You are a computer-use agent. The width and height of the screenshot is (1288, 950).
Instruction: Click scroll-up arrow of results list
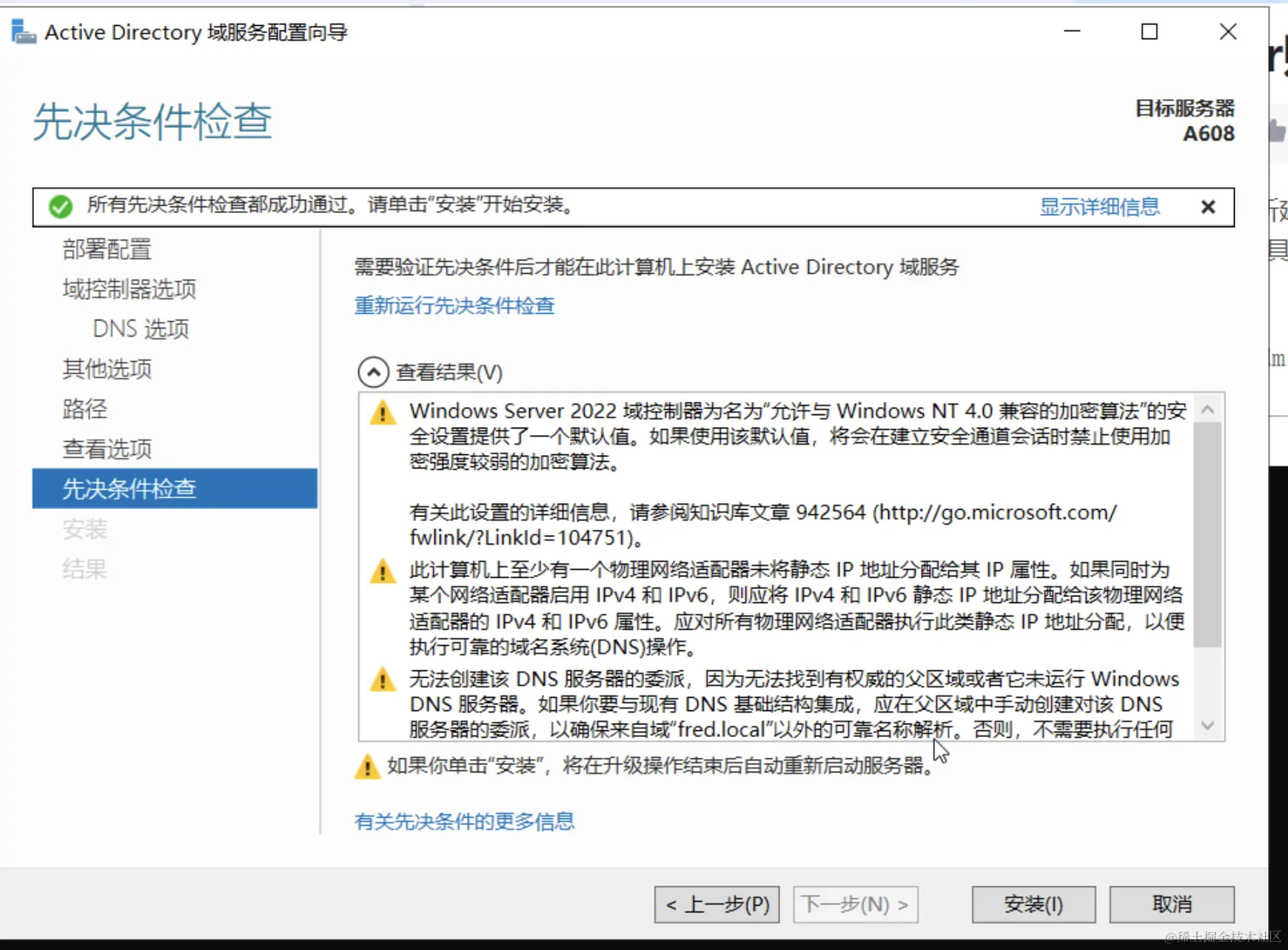(x=1207, y=408)
